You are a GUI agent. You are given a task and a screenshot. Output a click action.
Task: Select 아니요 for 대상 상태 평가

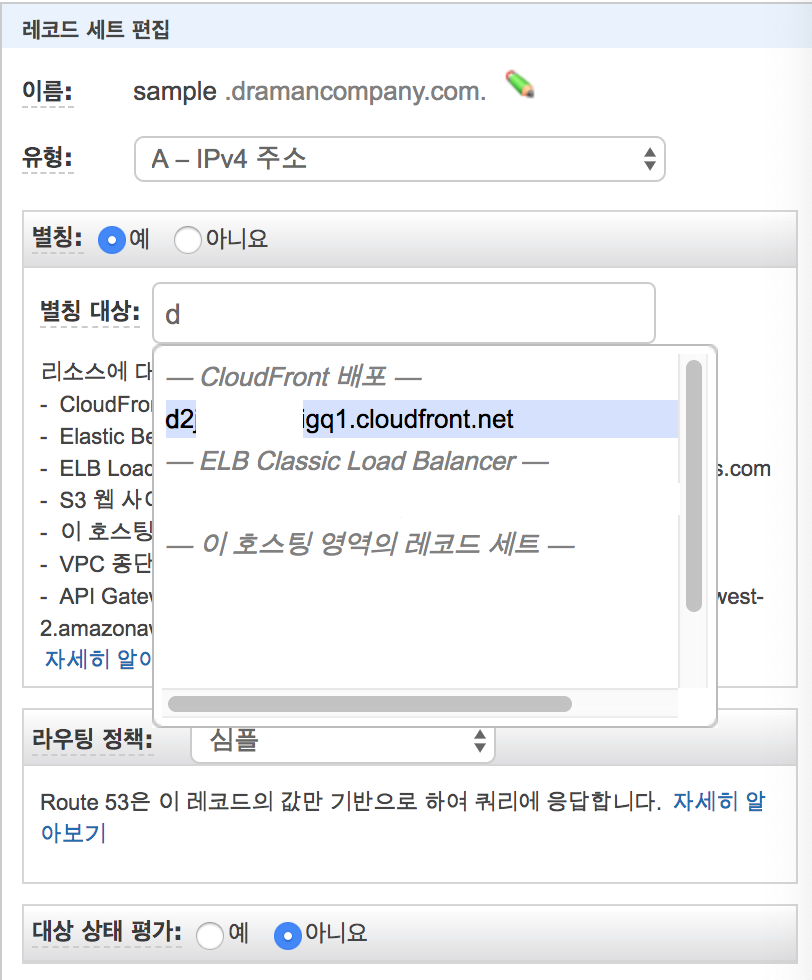click(x=288, y=936)
